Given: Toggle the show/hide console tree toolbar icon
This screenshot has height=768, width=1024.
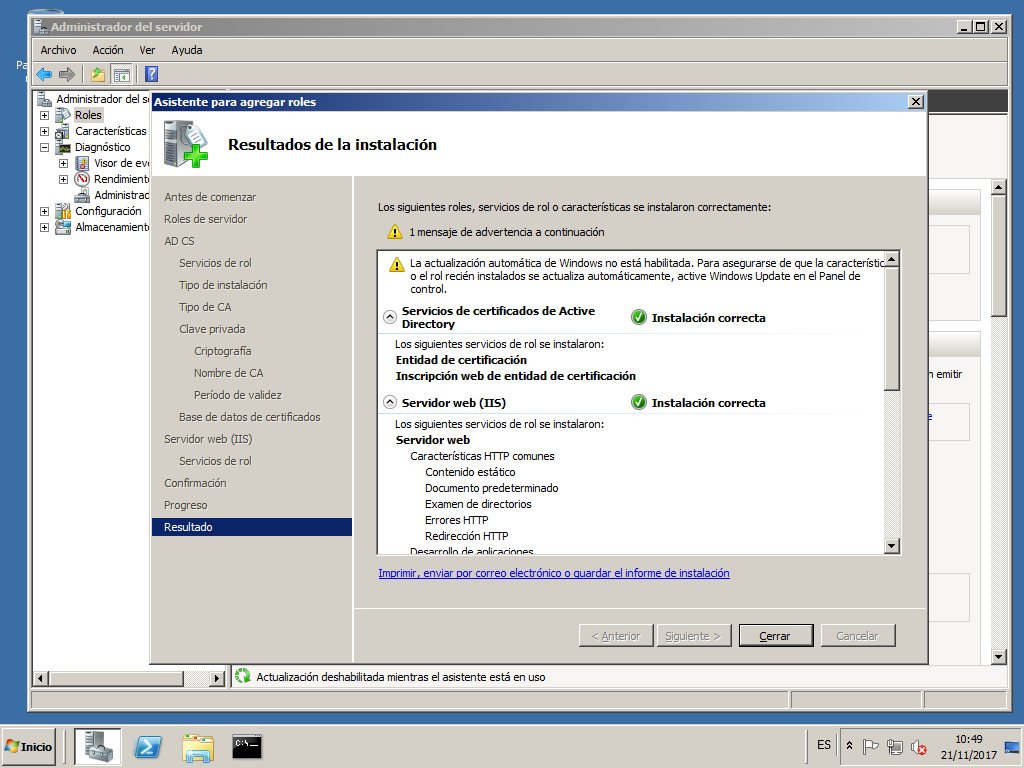Looking at the screenshot, I should pyautogui.click(x=121, y=74).
